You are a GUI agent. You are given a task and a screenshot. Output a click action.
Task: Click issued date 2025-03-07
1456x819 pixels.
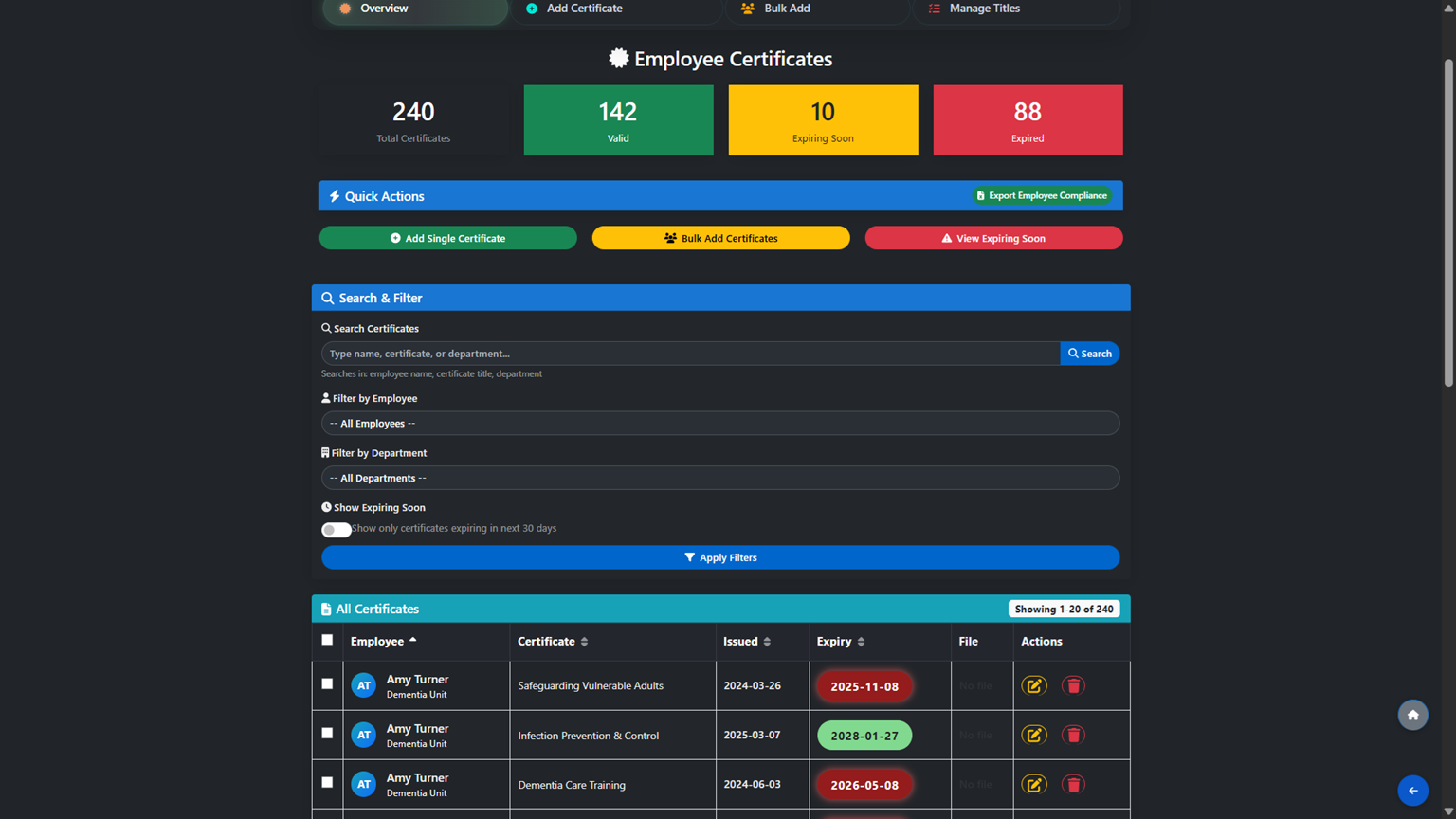(752, 735)
